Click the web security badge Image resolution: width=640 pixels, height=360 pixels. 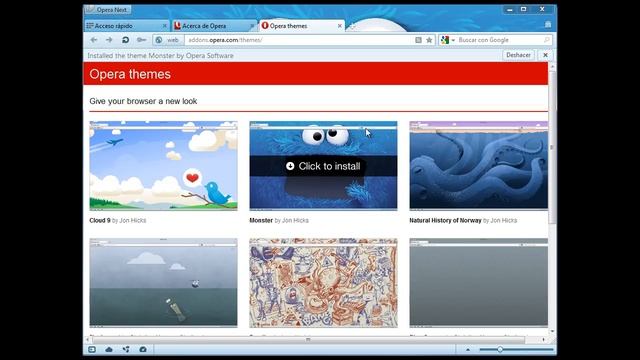tap(168, 40)
